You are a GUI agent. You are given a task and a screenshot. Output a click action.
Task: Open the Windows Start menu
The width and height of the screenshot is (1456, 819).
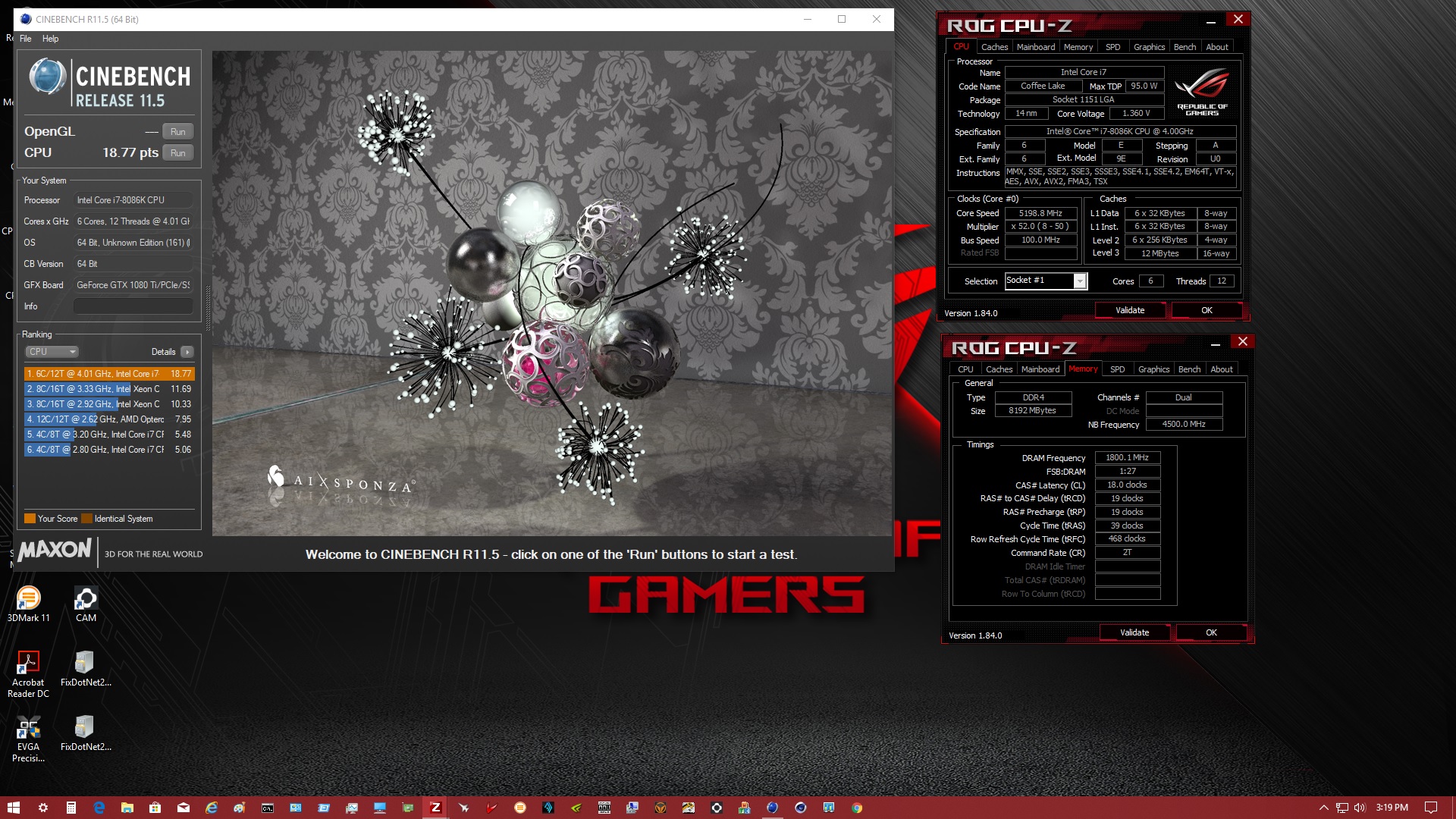(x=13, y=808)
